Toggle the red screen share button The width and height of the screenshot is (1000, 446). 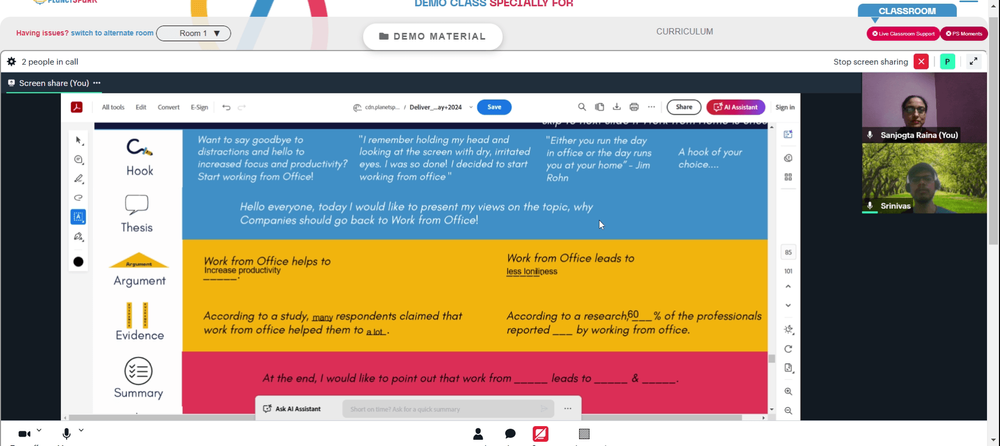[540, 435]
